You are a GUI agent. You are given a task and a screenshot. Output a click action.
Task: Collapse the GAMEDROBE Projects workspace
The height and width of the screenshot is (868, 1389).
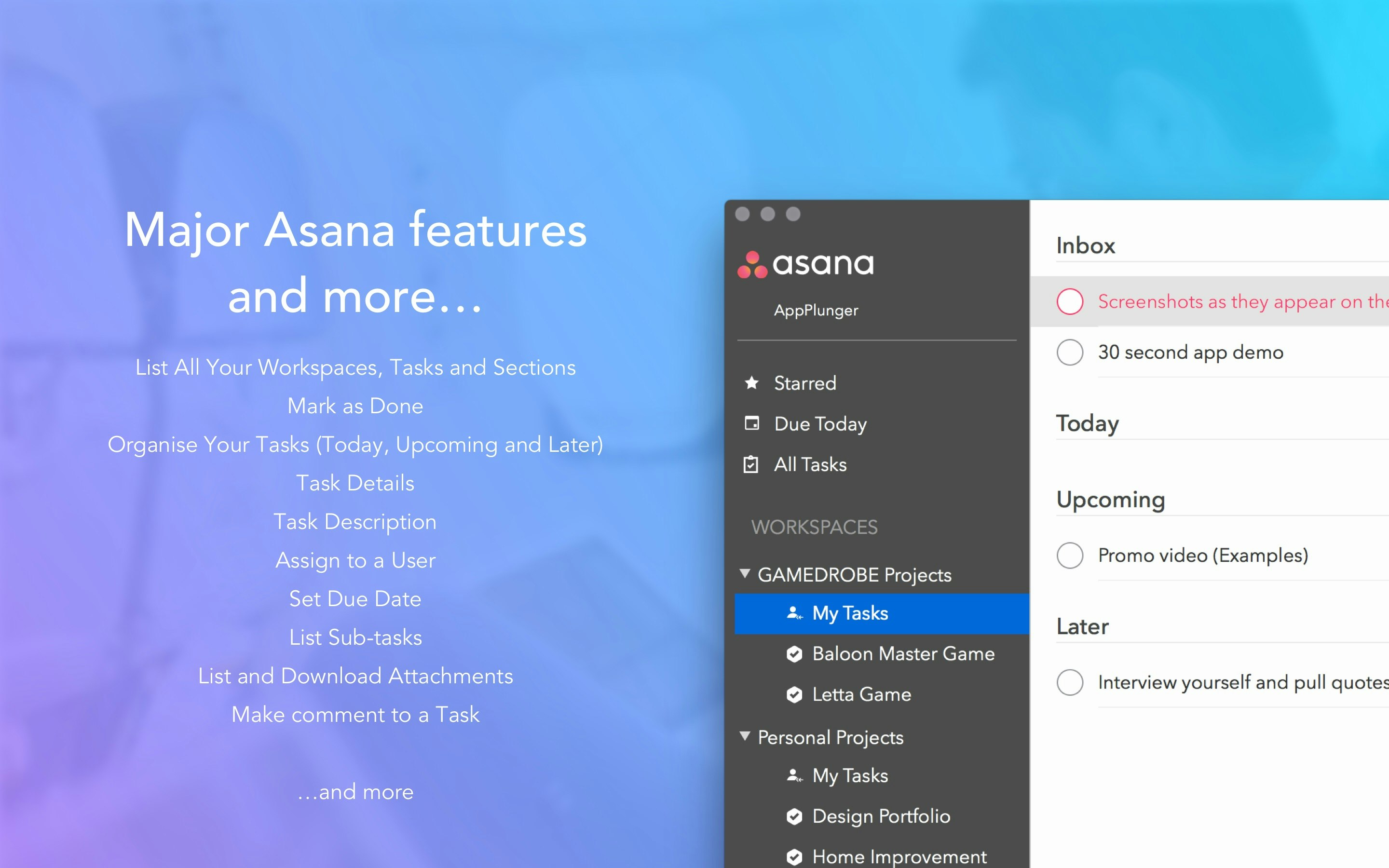[745, 573]
